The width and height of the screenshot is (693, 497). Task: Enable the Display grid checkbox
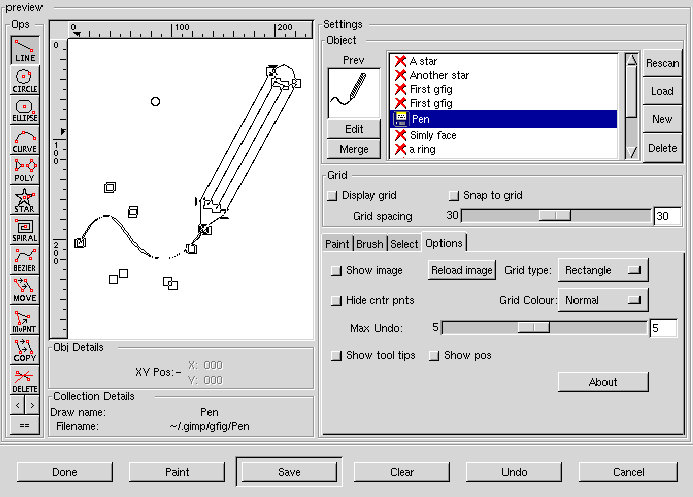333,196
